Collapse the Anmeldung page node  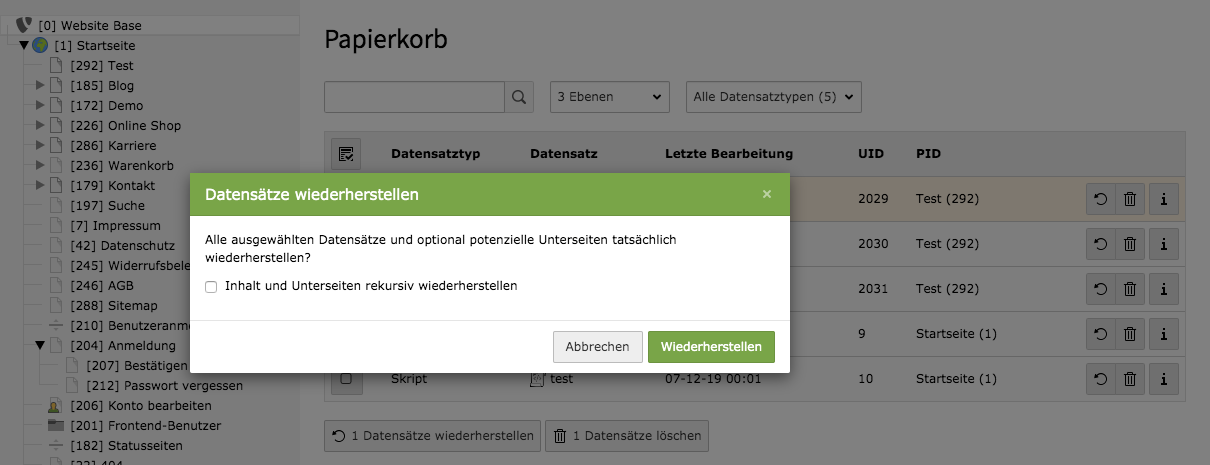click(40, 345)
